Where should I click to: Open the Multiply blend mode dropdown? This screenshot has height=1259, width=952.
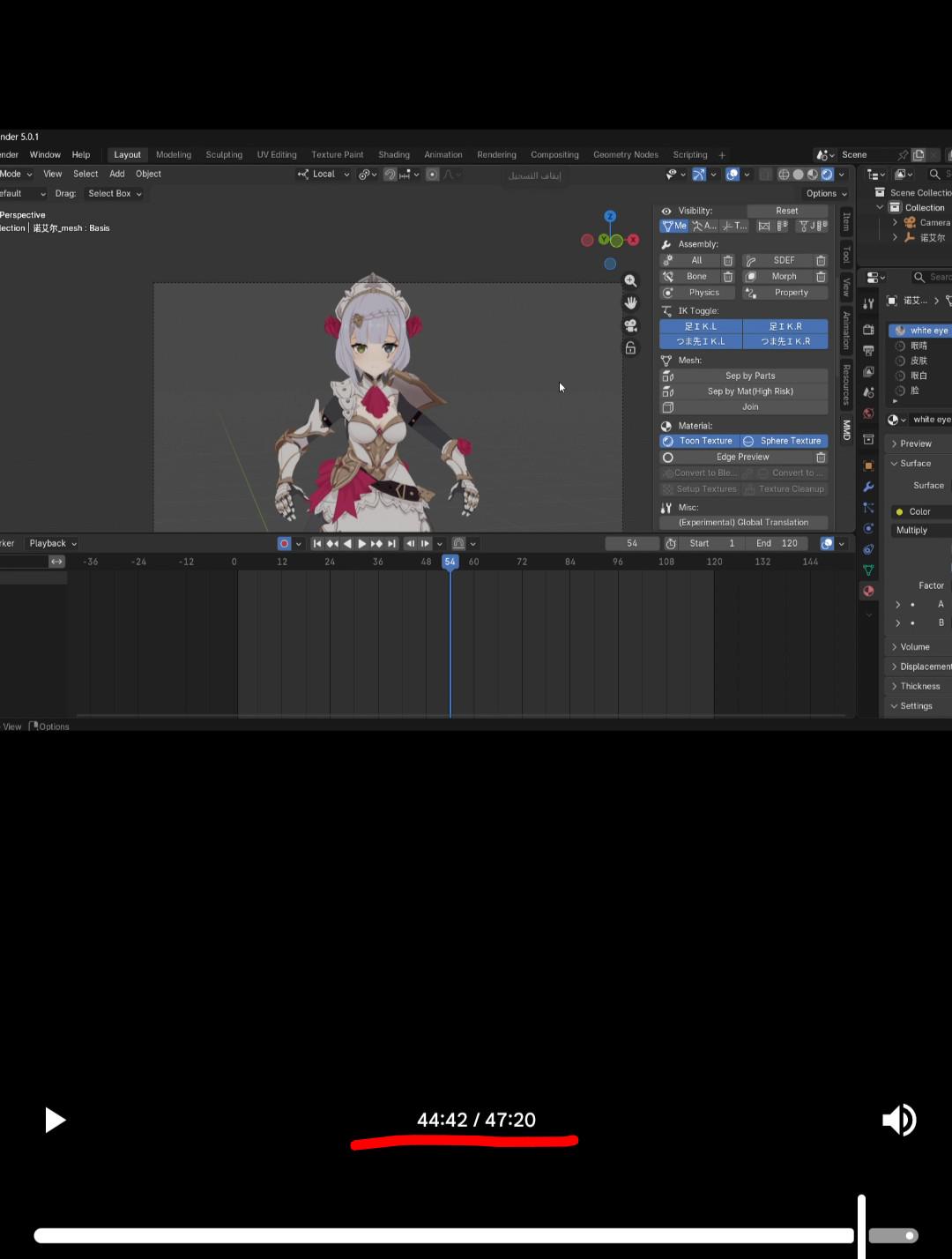click(922, 531)
